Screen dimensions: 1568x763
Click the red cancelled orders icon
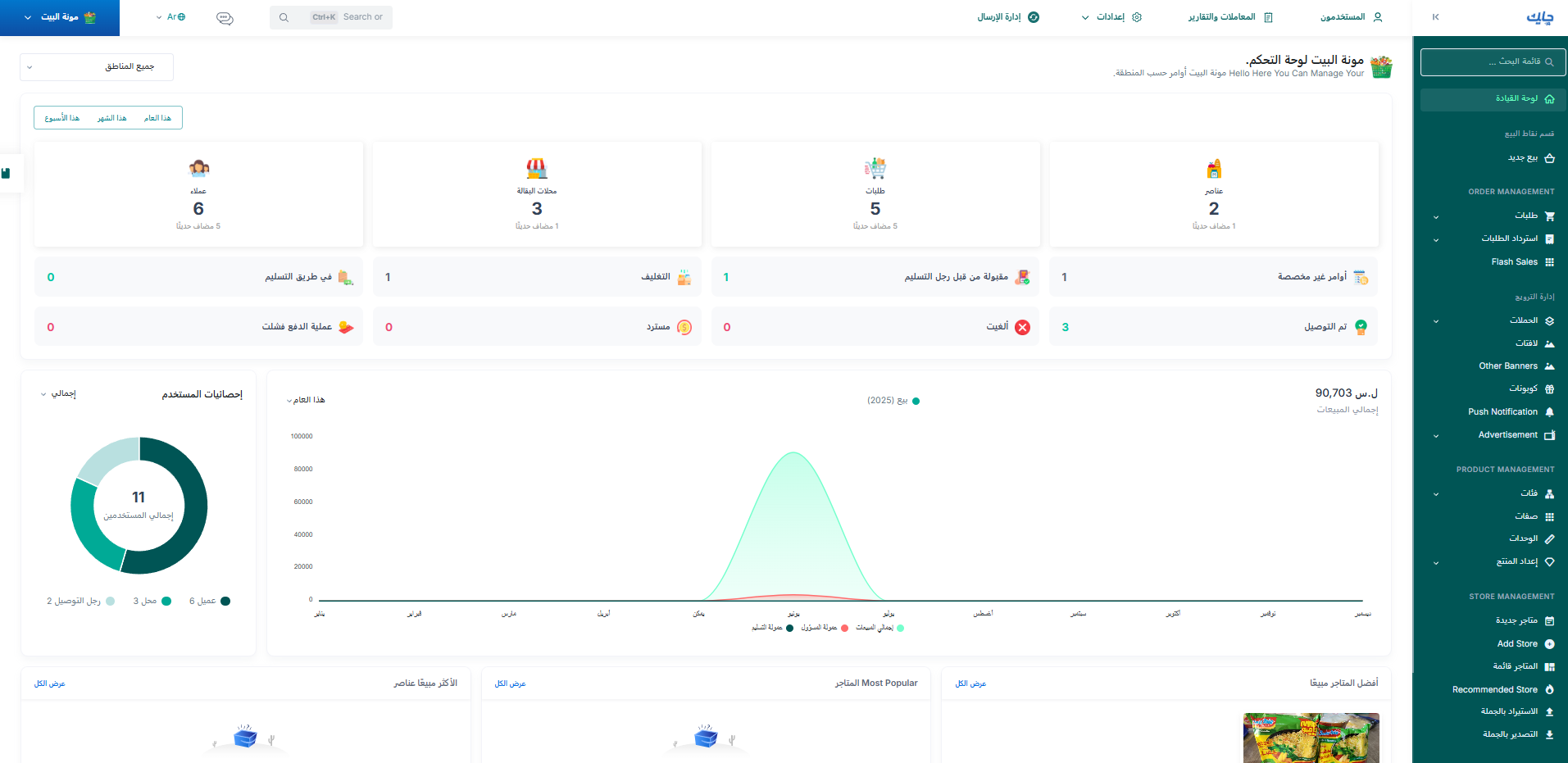(1022, 327)
